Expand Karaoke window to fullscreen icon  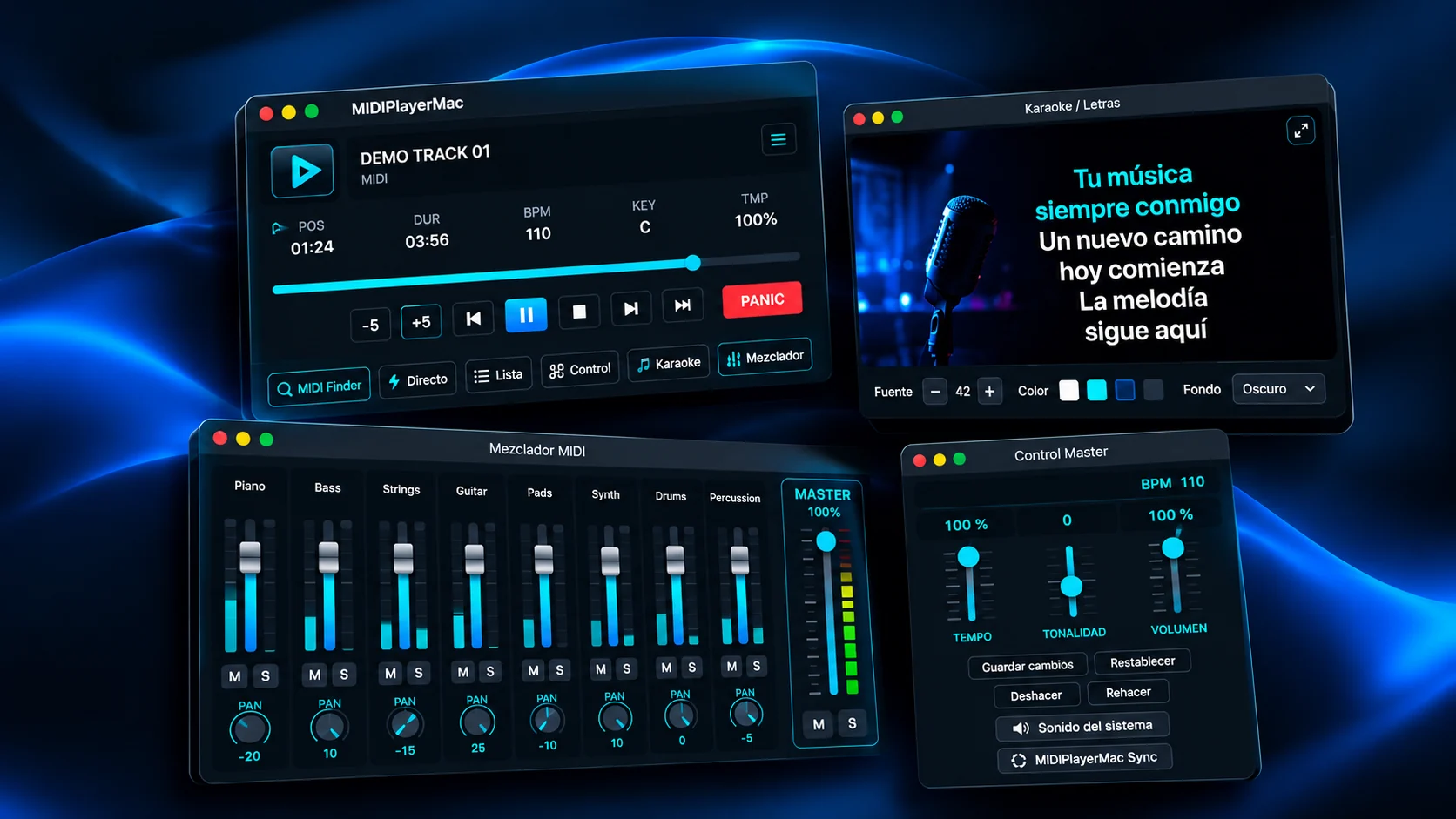(x=1300, y=131)
